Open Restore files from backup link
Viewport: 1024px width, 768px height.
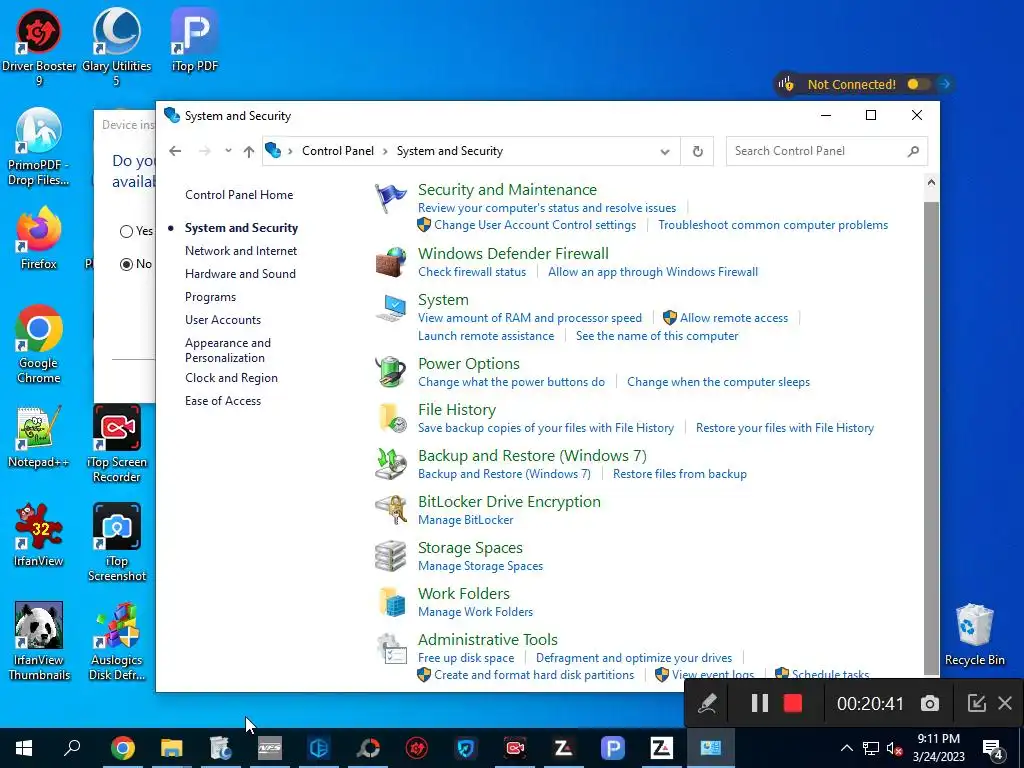680,474
